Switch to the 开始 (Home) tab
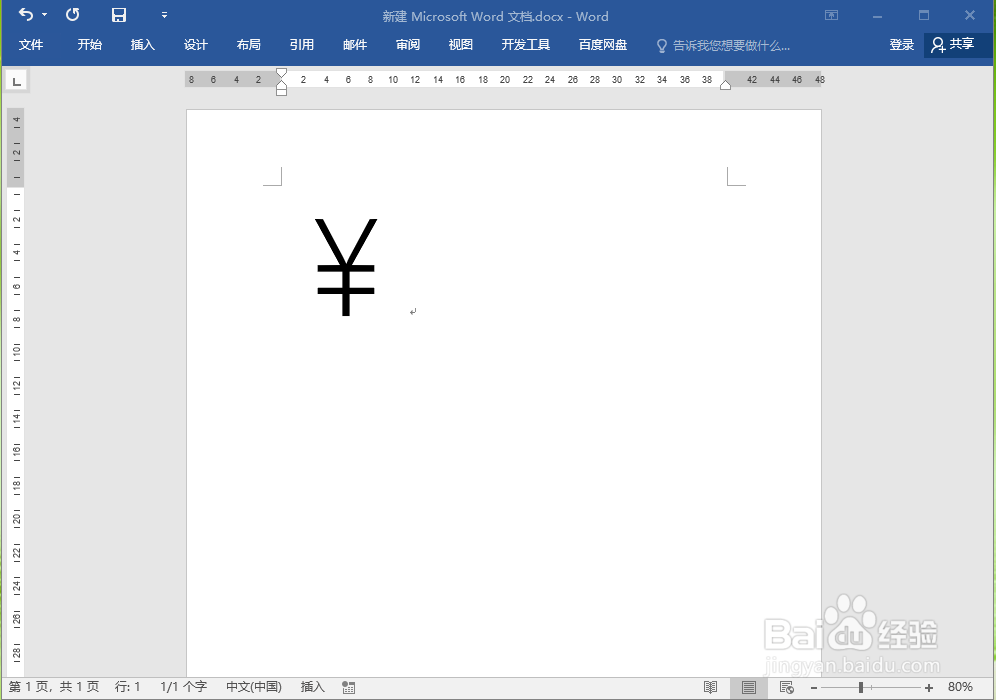This screenshot has width=996, height=700. click(90, 44)
